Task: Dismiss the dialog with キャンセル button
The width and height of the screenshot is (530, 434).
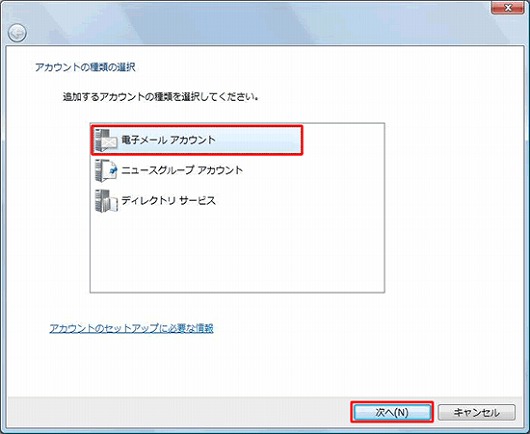Action: (x=477, y=412)
